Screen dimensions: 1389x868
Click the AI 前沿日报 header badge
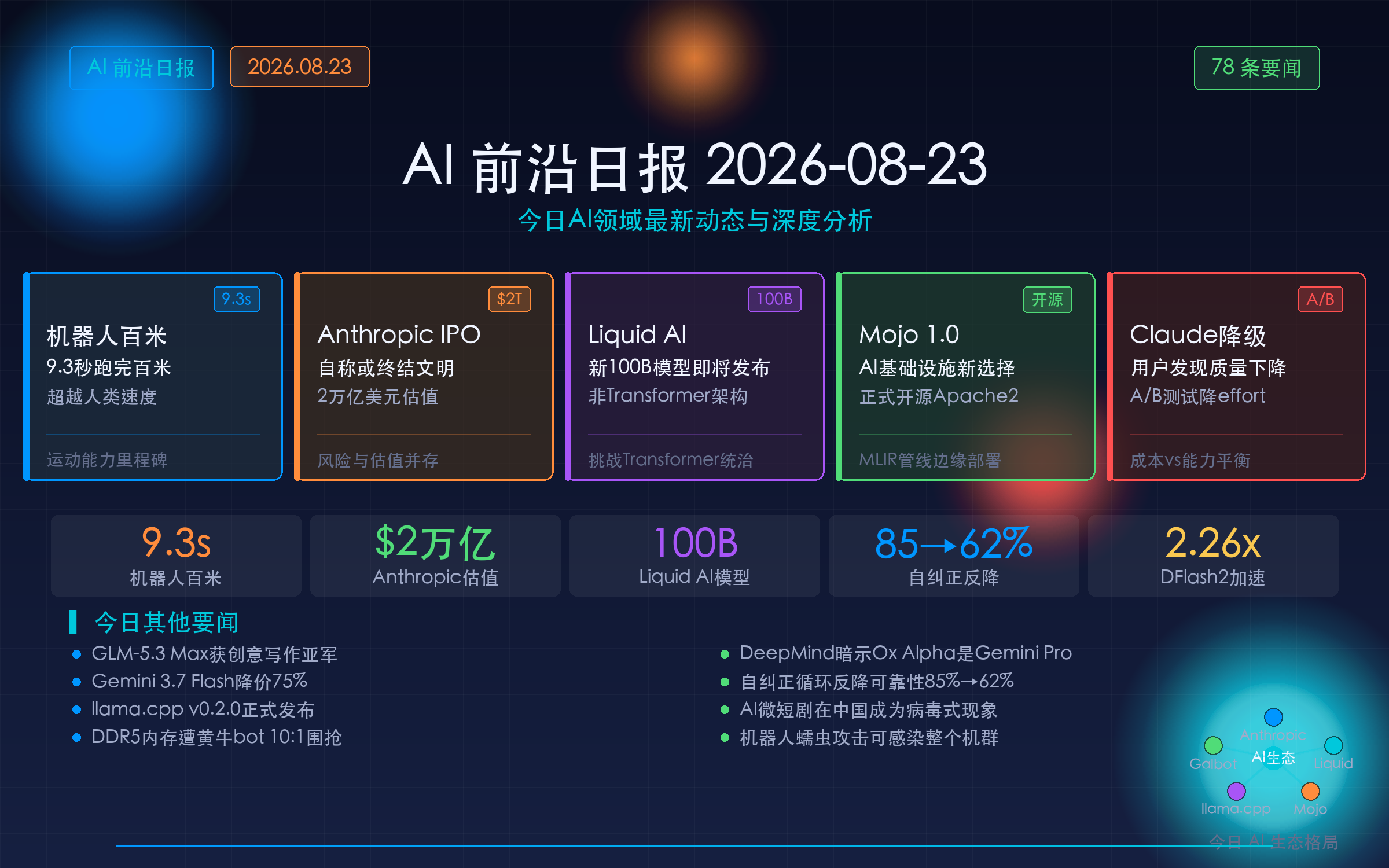[141, 68]
